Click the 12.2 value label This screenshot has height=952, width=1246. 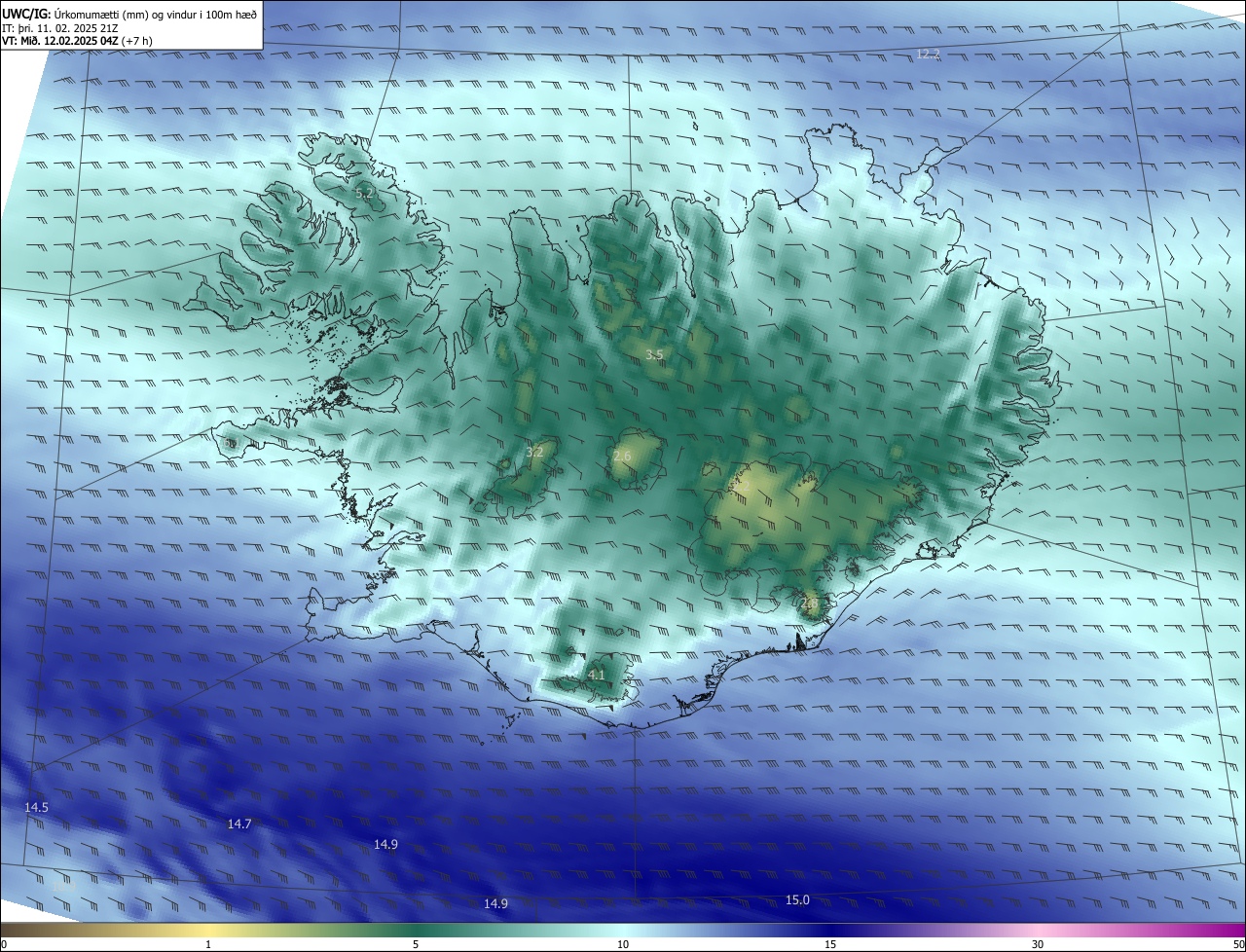pos(929,54)
